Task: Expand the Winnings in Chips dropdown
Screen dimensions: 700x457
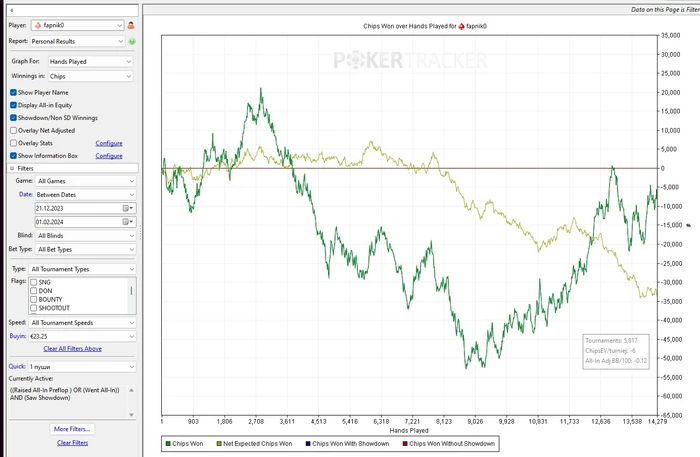Action: click(91, 76)
